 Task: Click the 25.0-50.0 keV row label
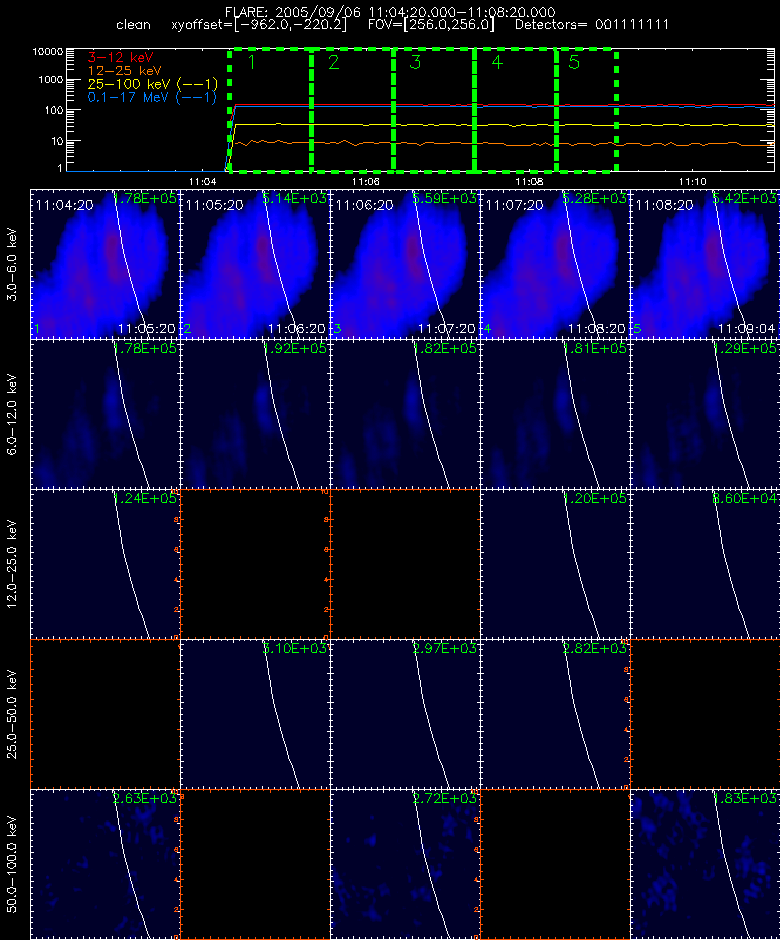pos(11,714)
